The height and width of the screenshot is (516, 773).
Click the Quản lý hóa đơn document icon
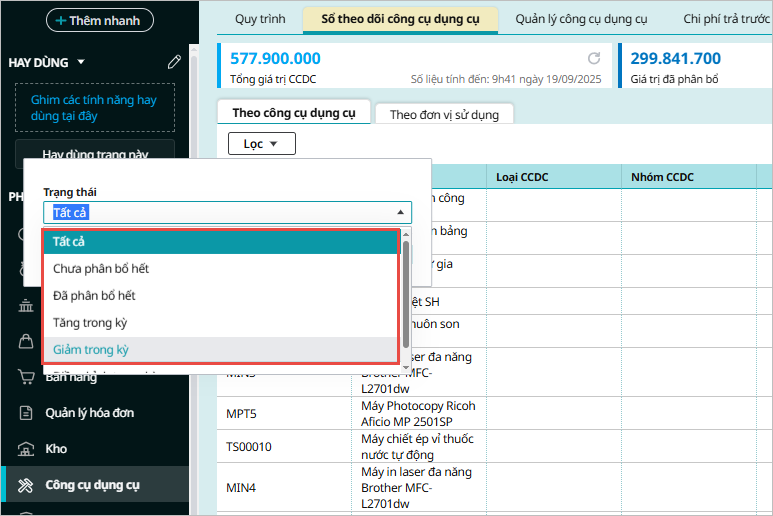coord(25,413)
